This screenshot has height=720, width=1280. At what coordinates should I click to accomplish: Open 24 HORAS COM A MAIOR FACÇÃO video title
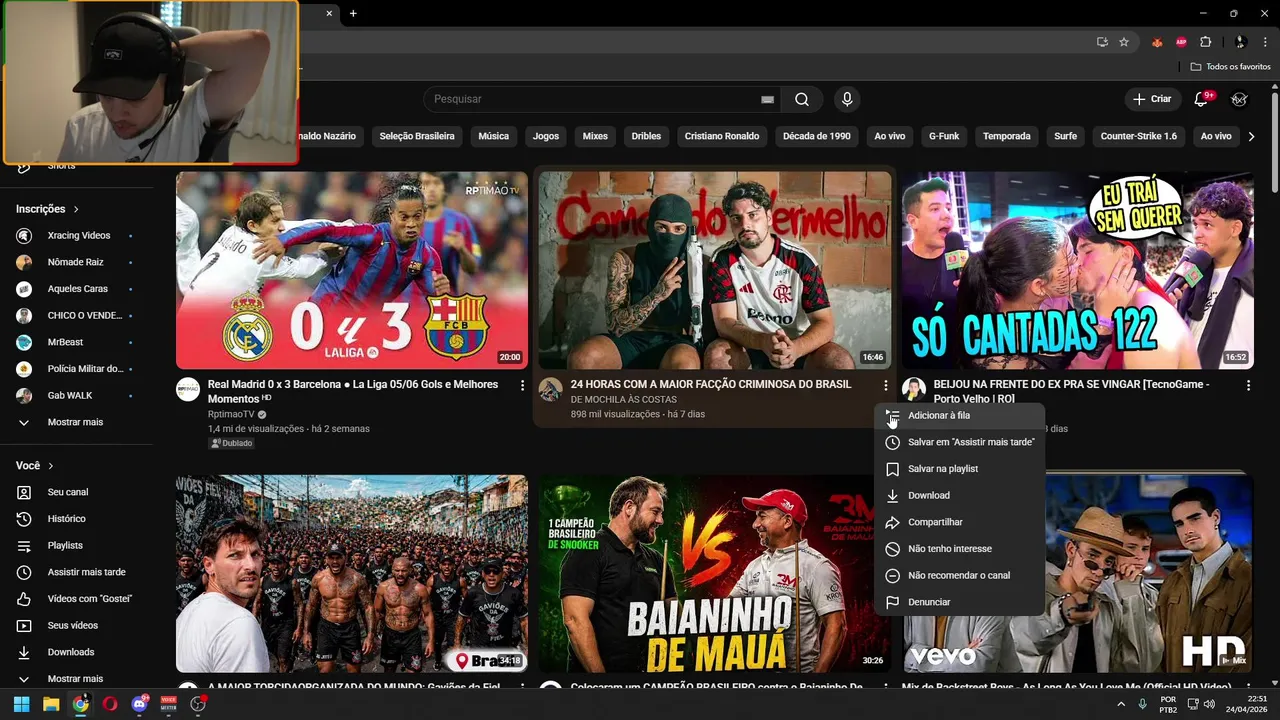coord(711,384)
